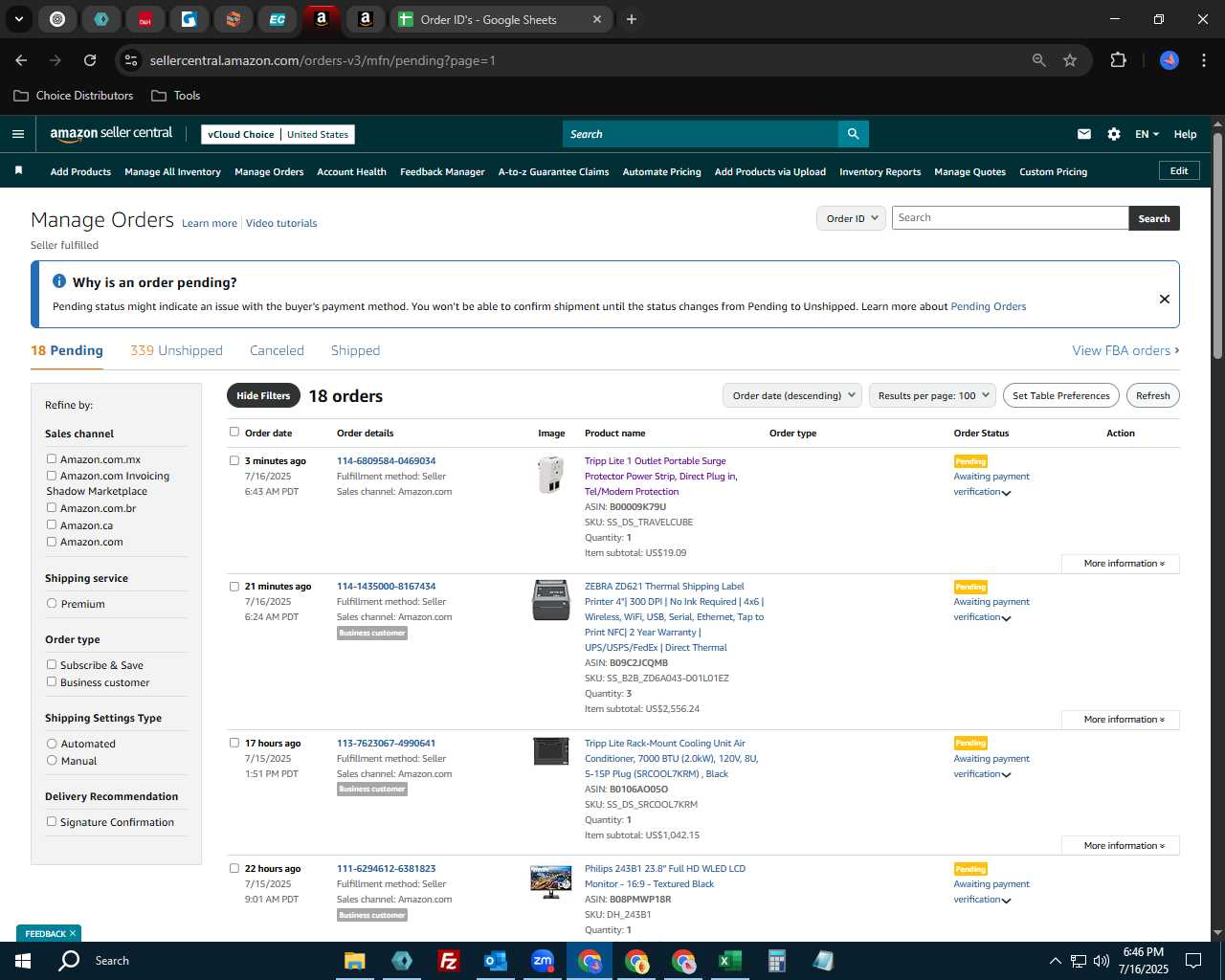Open order link 111-6294612-6381823
Image resolution: width=1225 pixels, height=980 pixels.
coord(386,868)
